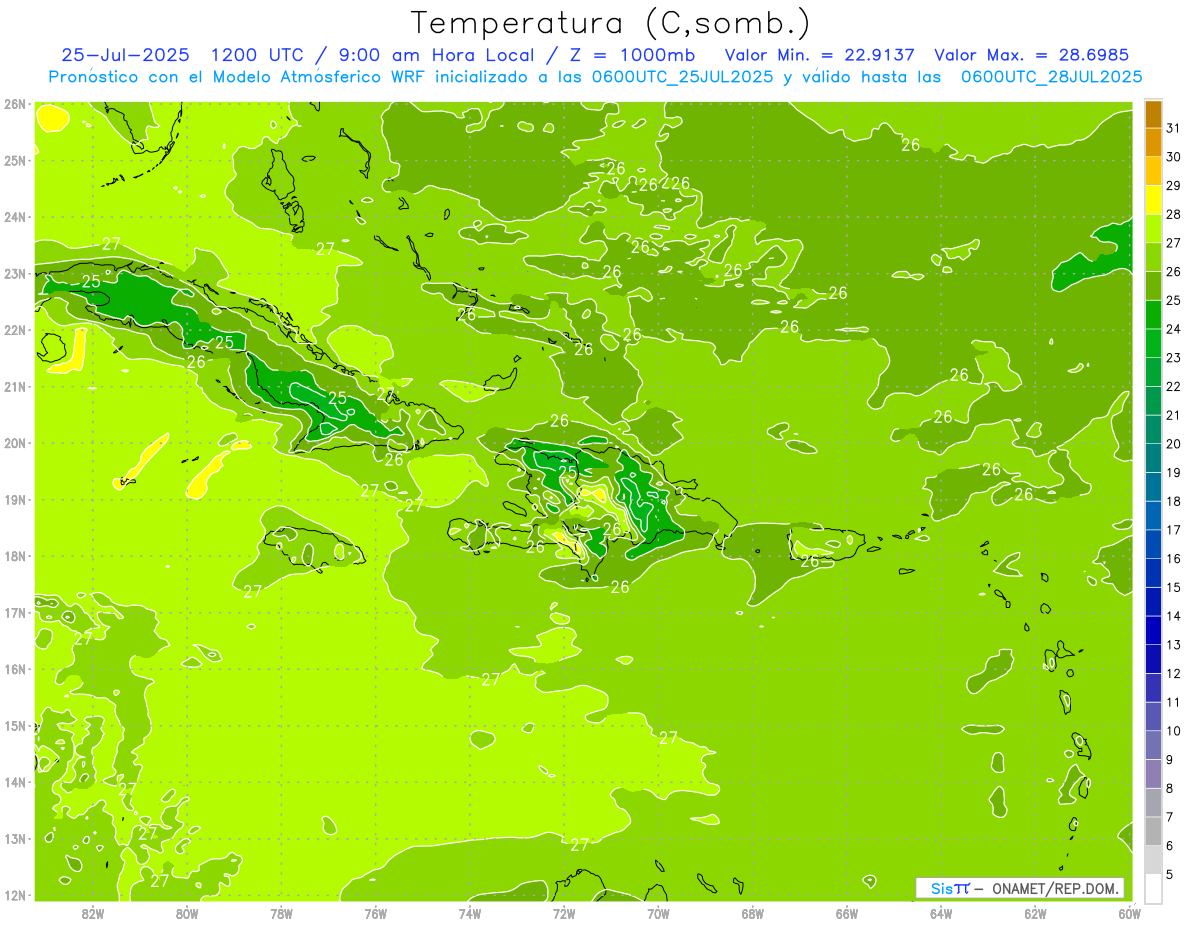The width and height of the screenshot is (1200, 927).
Task: Click the "80W" longitude axis label
Action: (x=187, y=913)
